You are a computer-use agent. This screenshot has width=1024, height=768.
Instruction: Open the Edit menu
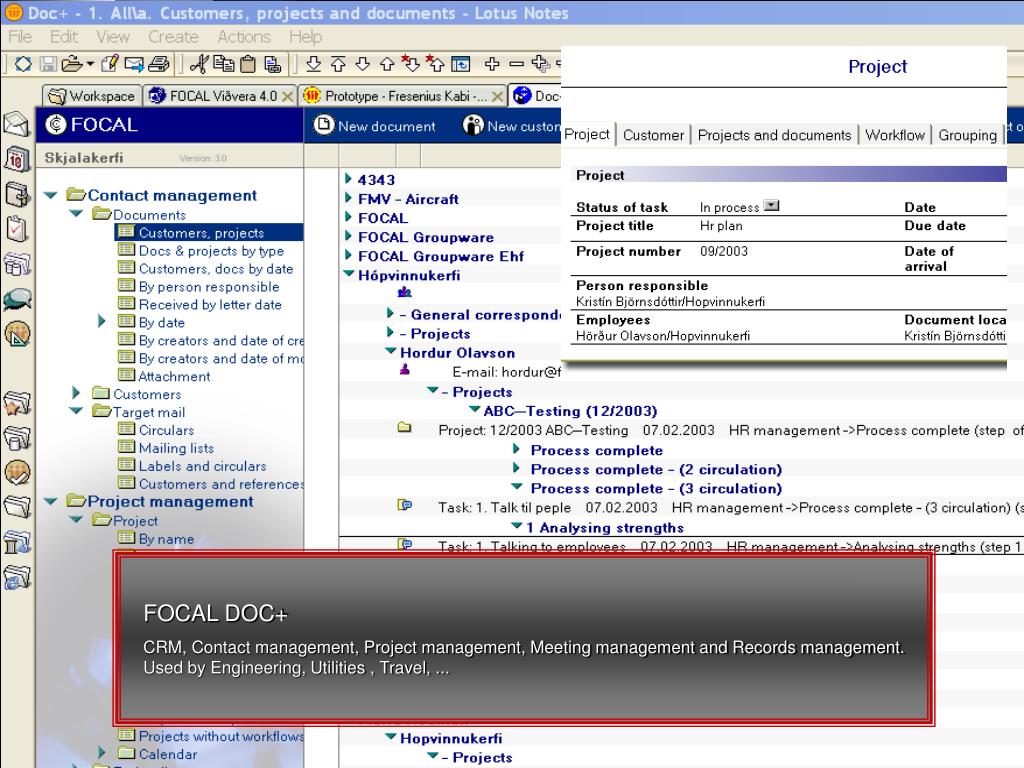click(x=64, y=37)
